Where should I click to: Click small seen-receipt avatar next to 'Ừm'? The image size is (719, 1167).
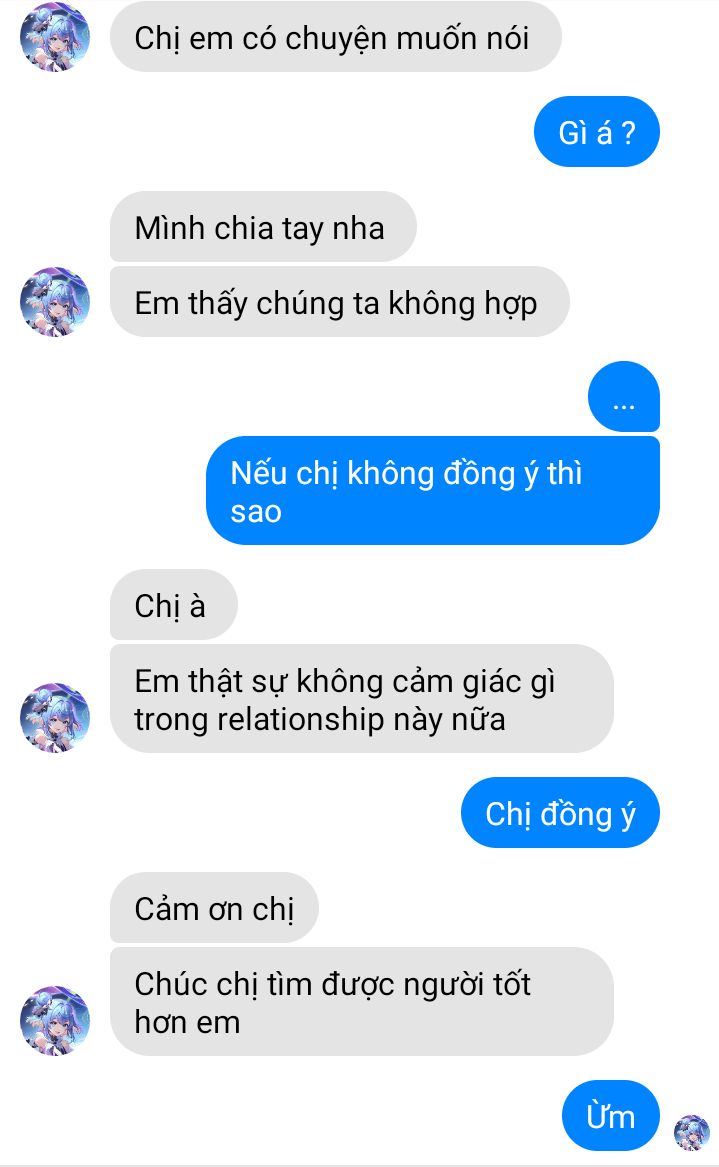coord(691,1133)
